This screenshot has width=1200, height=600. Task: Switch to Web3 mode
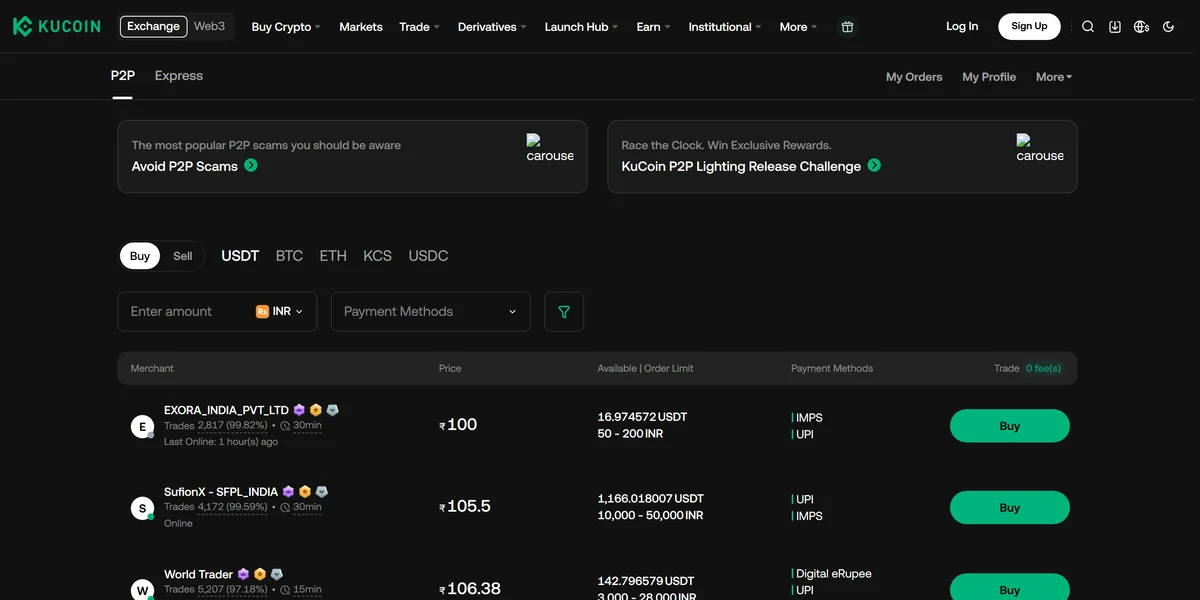(209, 26)
